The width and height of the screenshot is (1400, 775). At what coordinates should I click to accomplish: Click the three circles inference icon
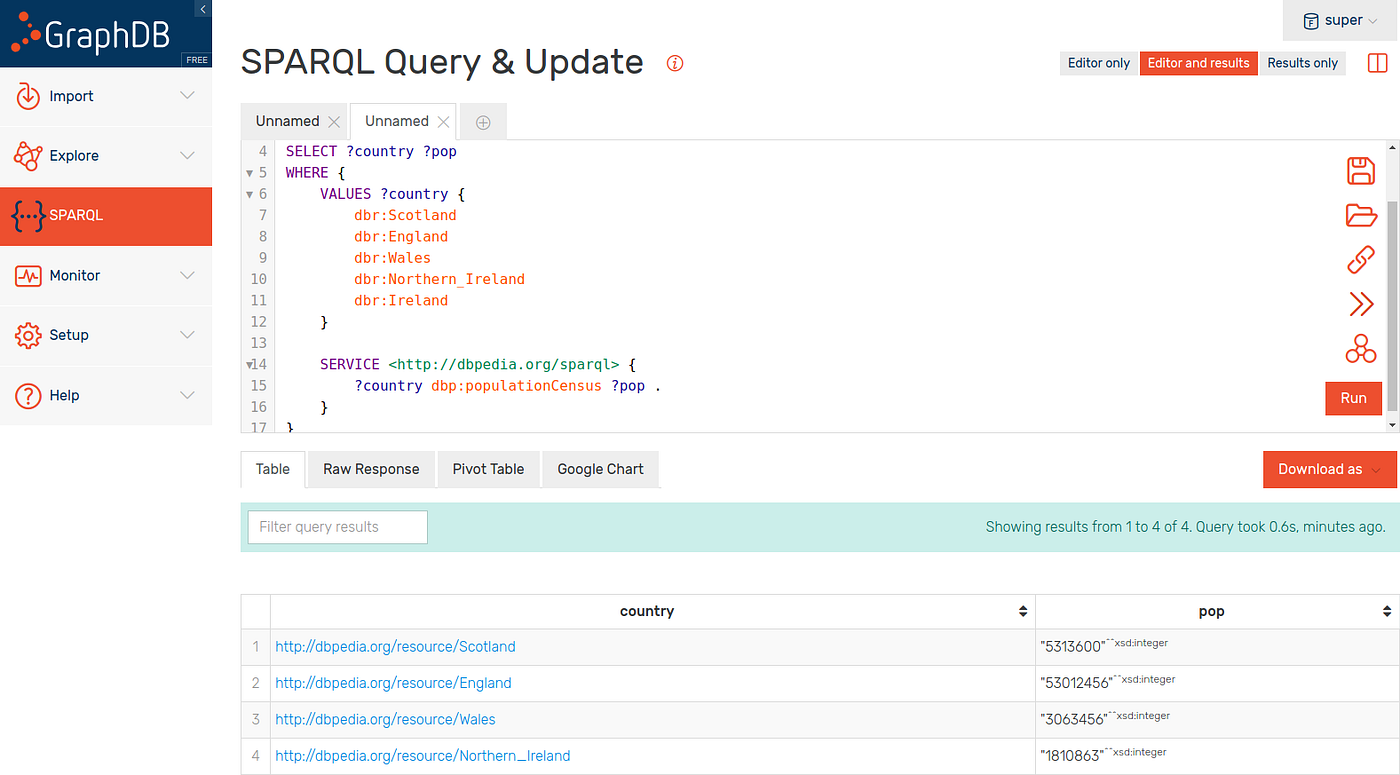(x=1361, y=348)
